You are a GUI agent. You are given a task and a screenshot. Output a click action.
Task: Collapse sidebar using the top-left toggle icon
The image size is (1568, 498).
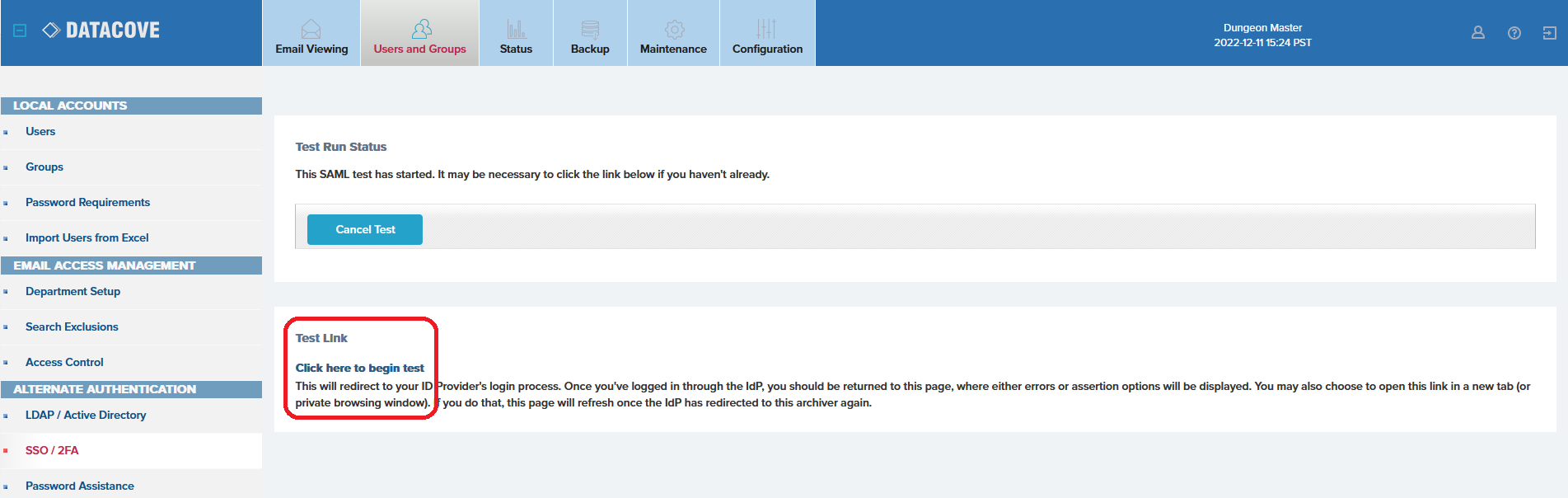coord(21,31)
